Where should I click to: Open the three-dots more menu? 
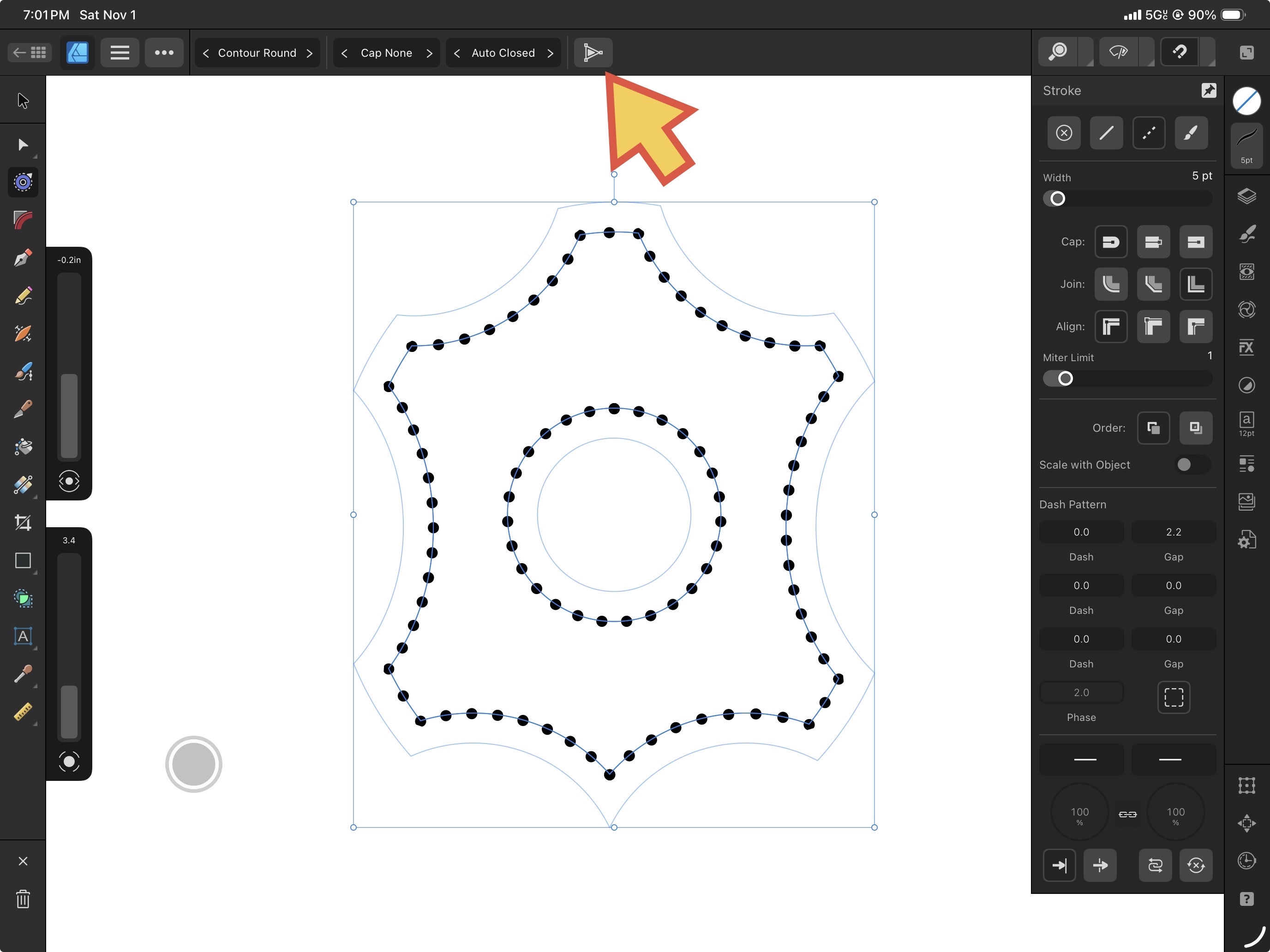click(x=164, y=53)
